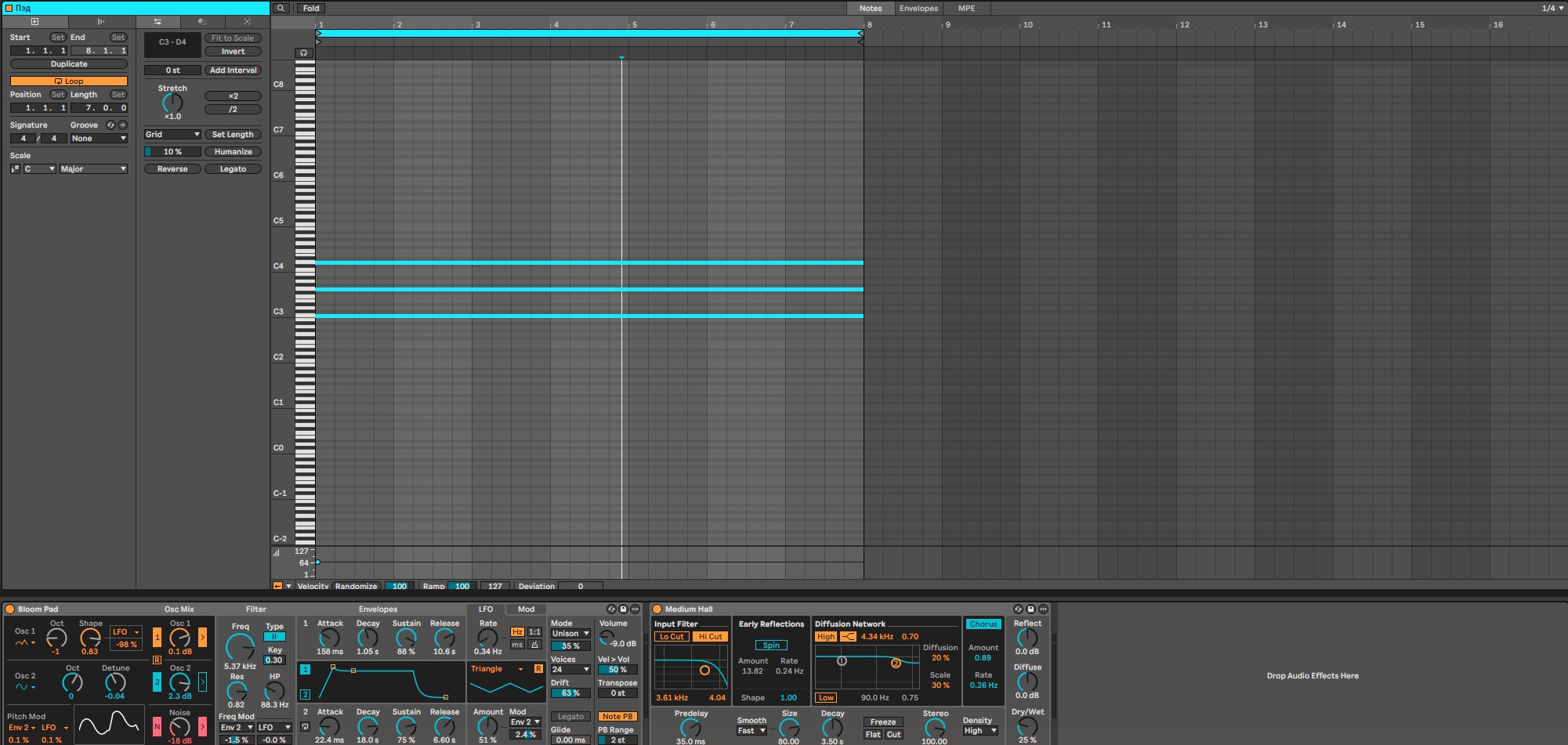Switch to the Envelopes tab
1568x745 pixels.
pos(918,9)
